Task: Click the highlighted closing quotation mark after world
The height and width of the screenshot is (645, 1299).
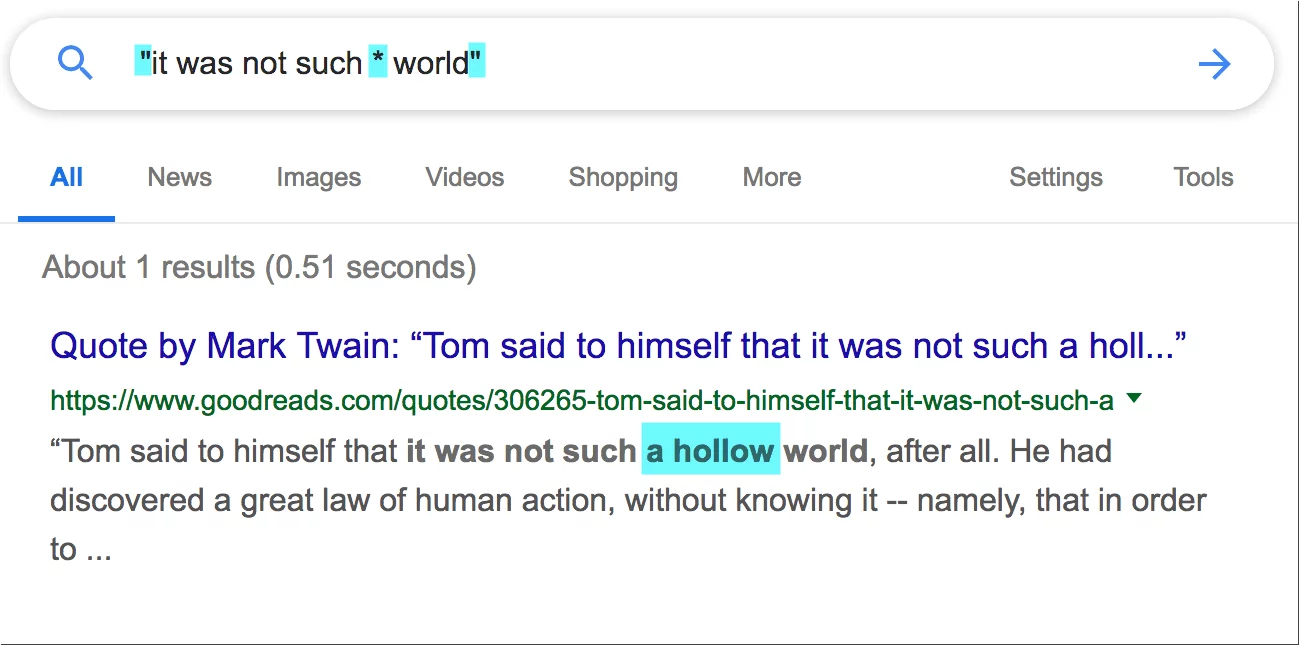Action: [477, 63]
